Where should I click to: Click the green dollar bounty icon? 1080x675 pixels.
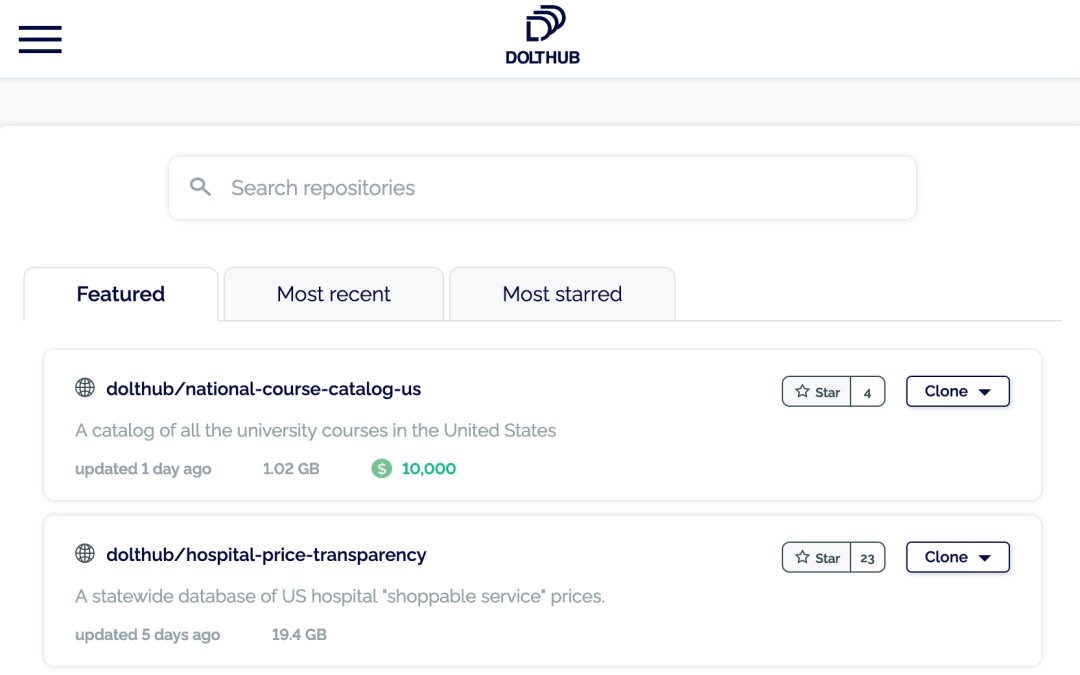coord(382,468)
